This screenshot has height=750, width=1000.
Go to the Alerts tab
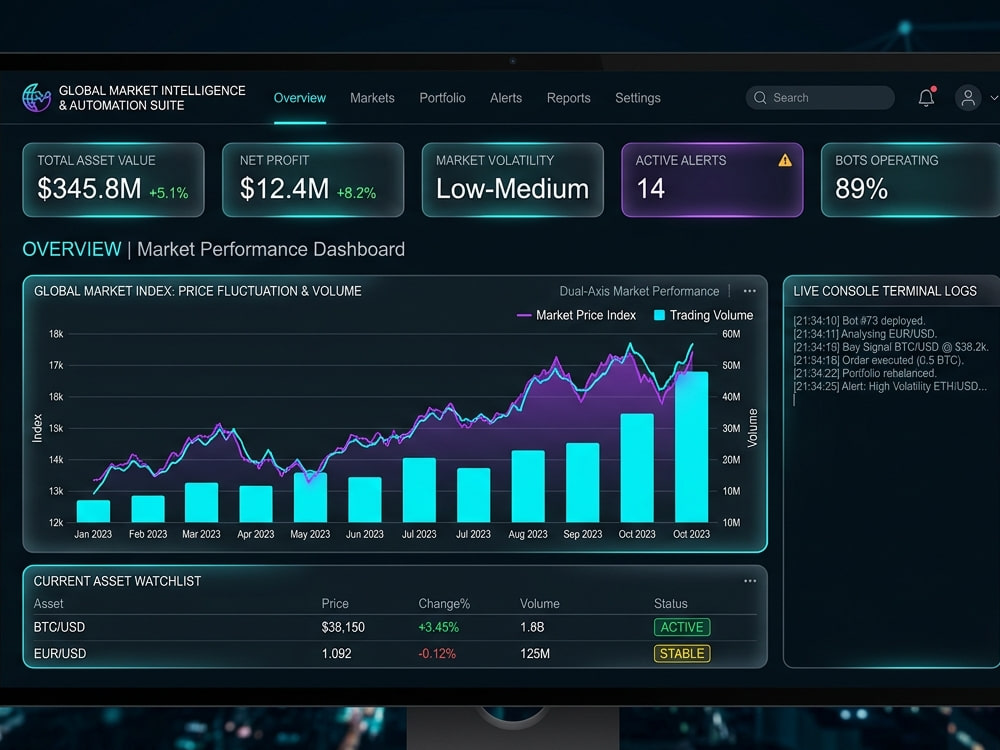pos(506,98)
